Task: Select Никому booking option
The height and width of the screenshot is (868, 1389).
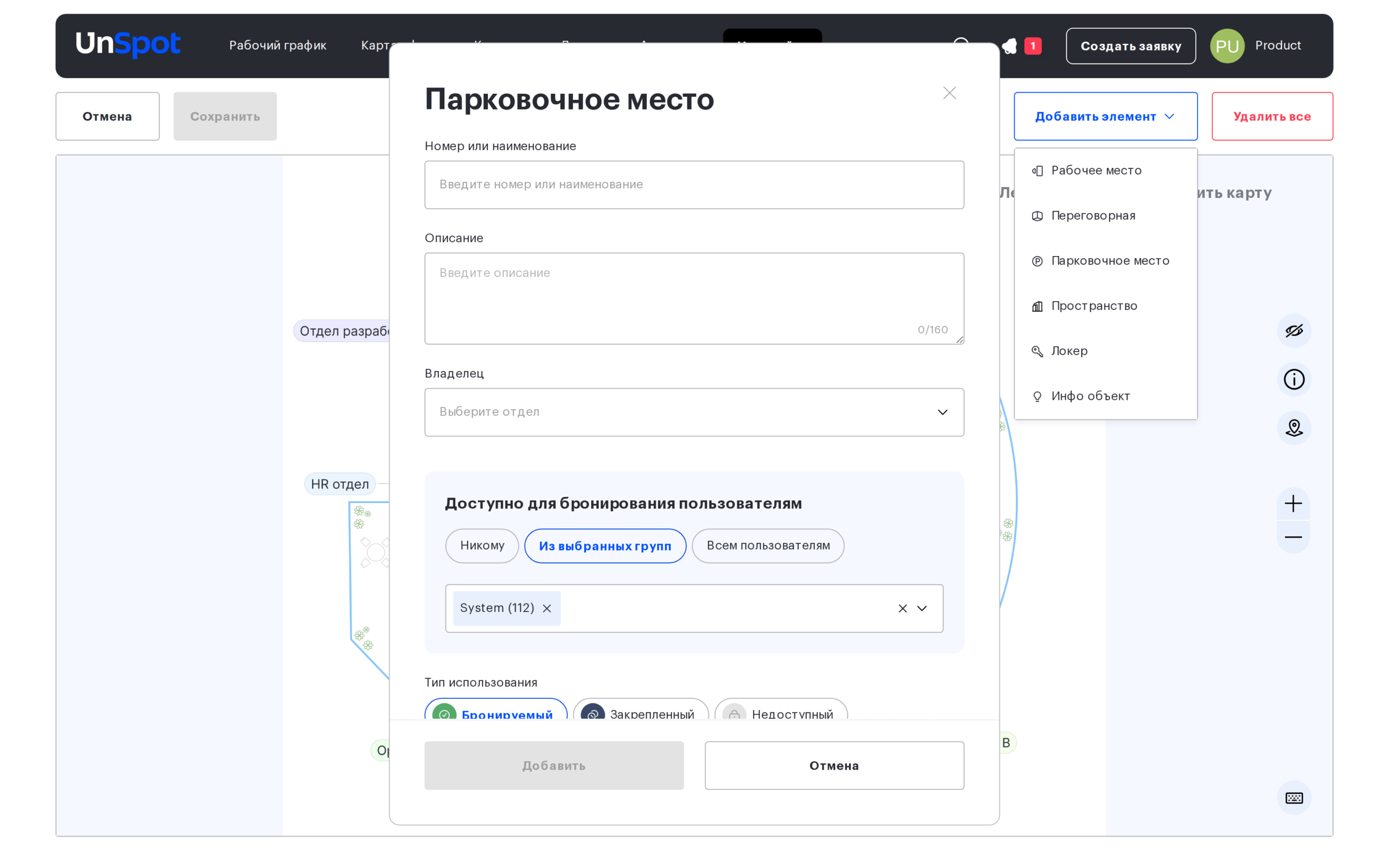Action: (x=482, y=546)
